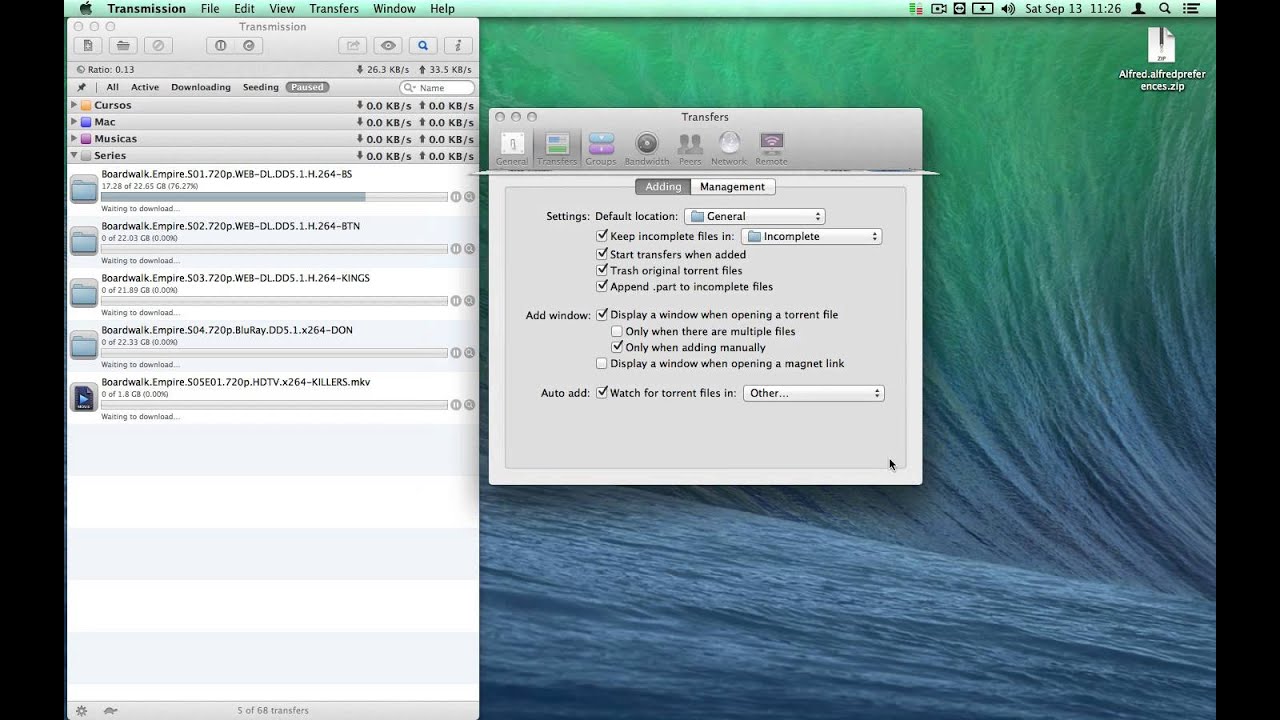Click the Paused filter button
This screenshot has width=1280, height=720.
pos(307,87)
